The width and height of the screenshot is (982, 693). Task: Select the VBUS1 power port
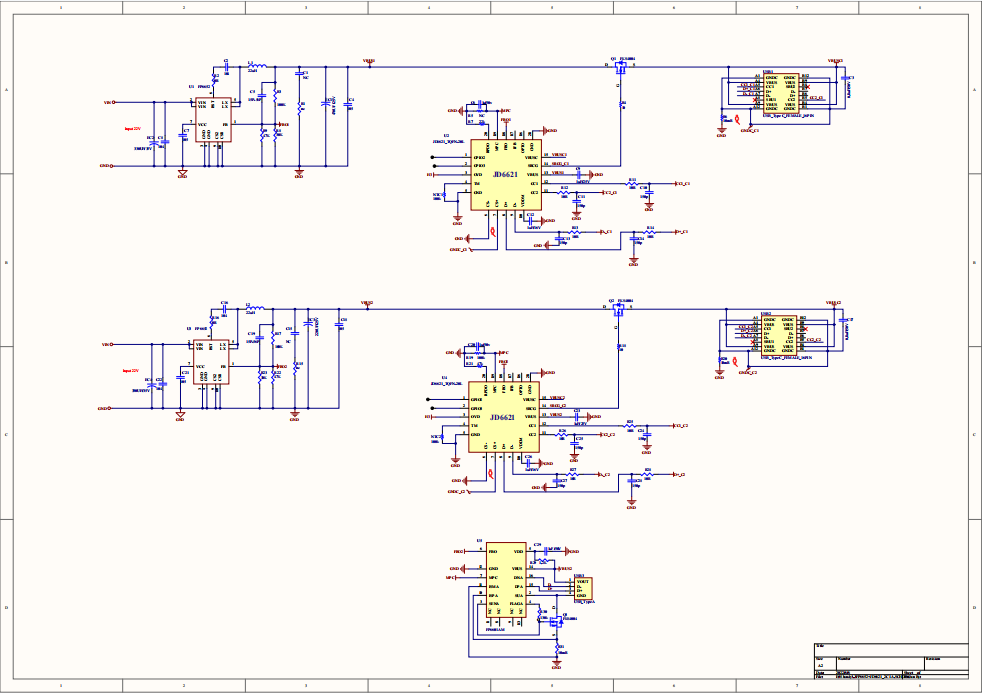coord(369,62)
